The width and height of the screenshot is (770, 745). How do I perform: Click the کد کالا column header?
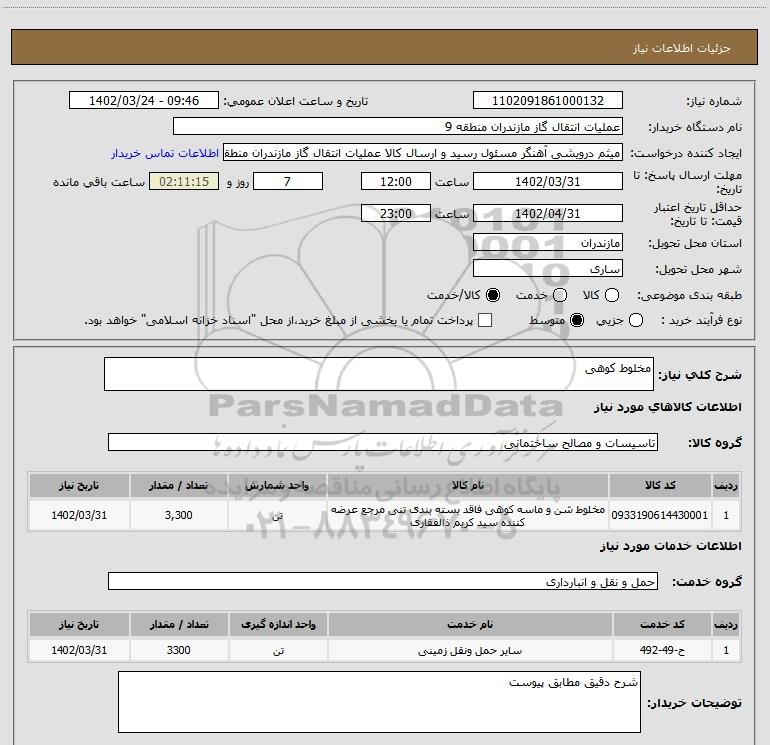[x=660, y=485]
